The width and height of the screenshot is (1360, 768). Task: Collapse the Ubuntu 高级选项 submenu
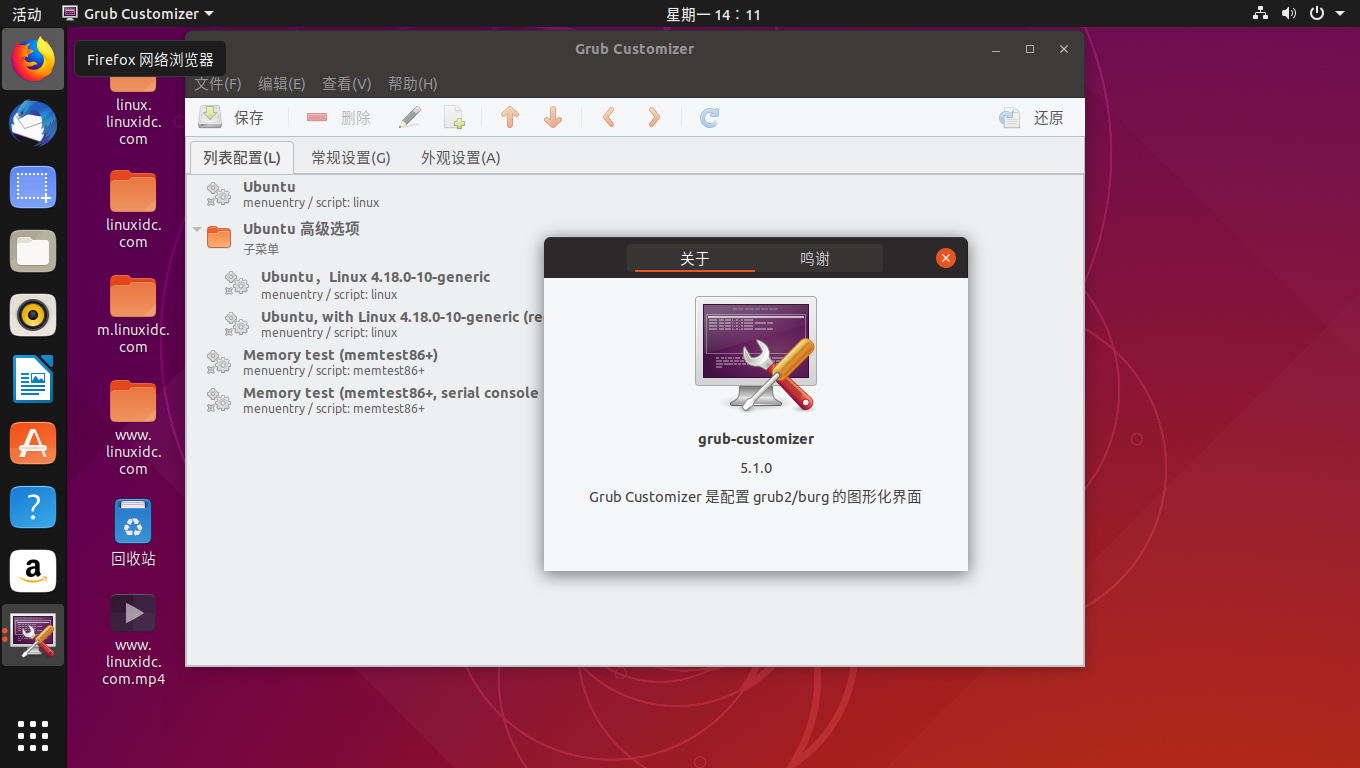click(x=197, y=229)
